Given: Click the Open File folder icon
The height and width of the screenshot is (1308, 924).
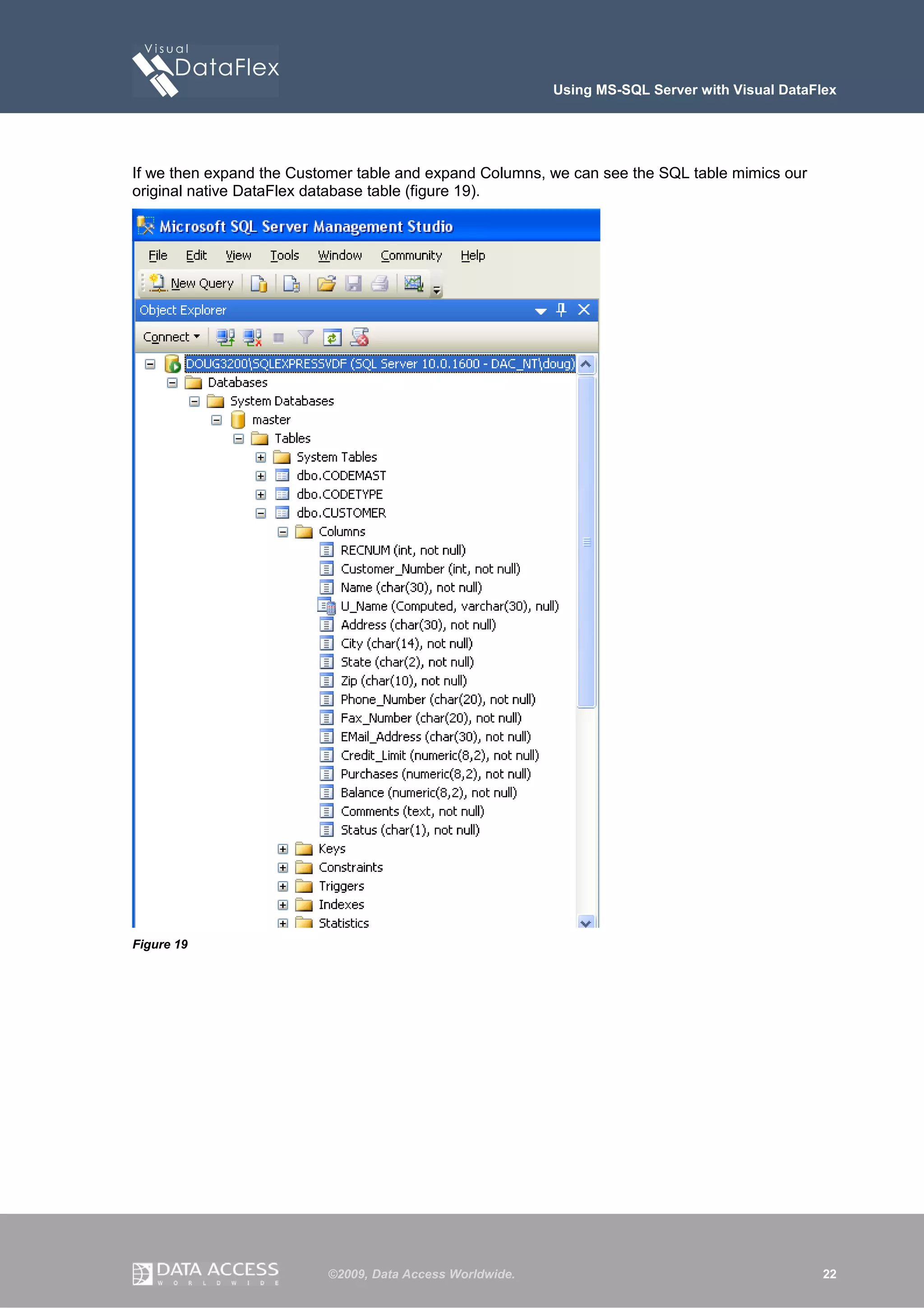Looking at the screenshot, I should tap(326, 283).
